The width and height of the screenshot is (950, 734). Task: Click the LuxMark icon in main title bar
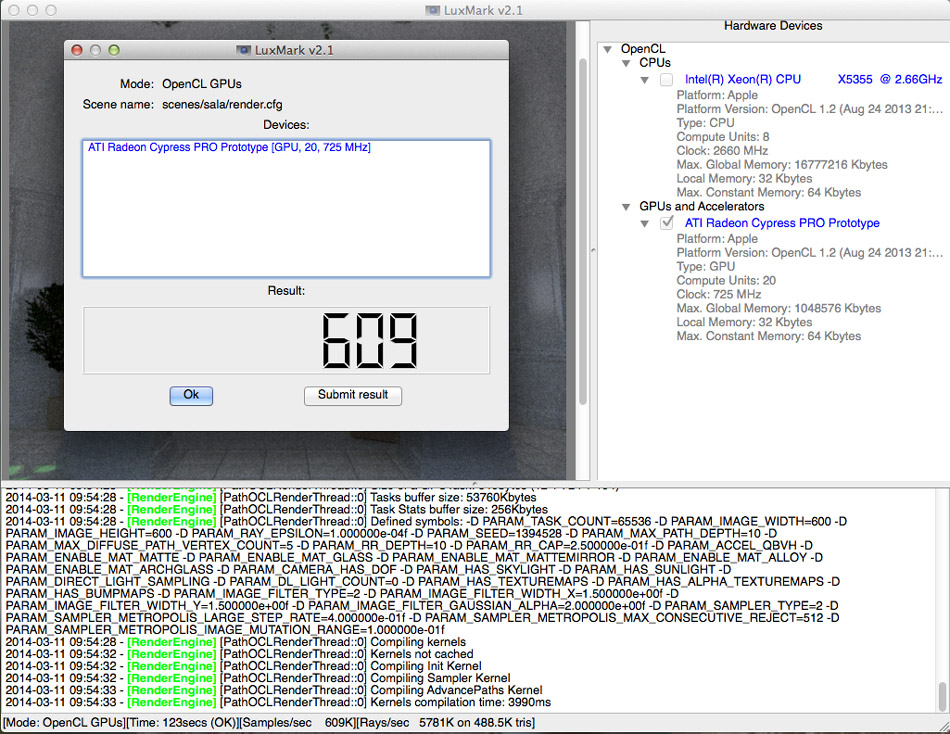(433, 10)
